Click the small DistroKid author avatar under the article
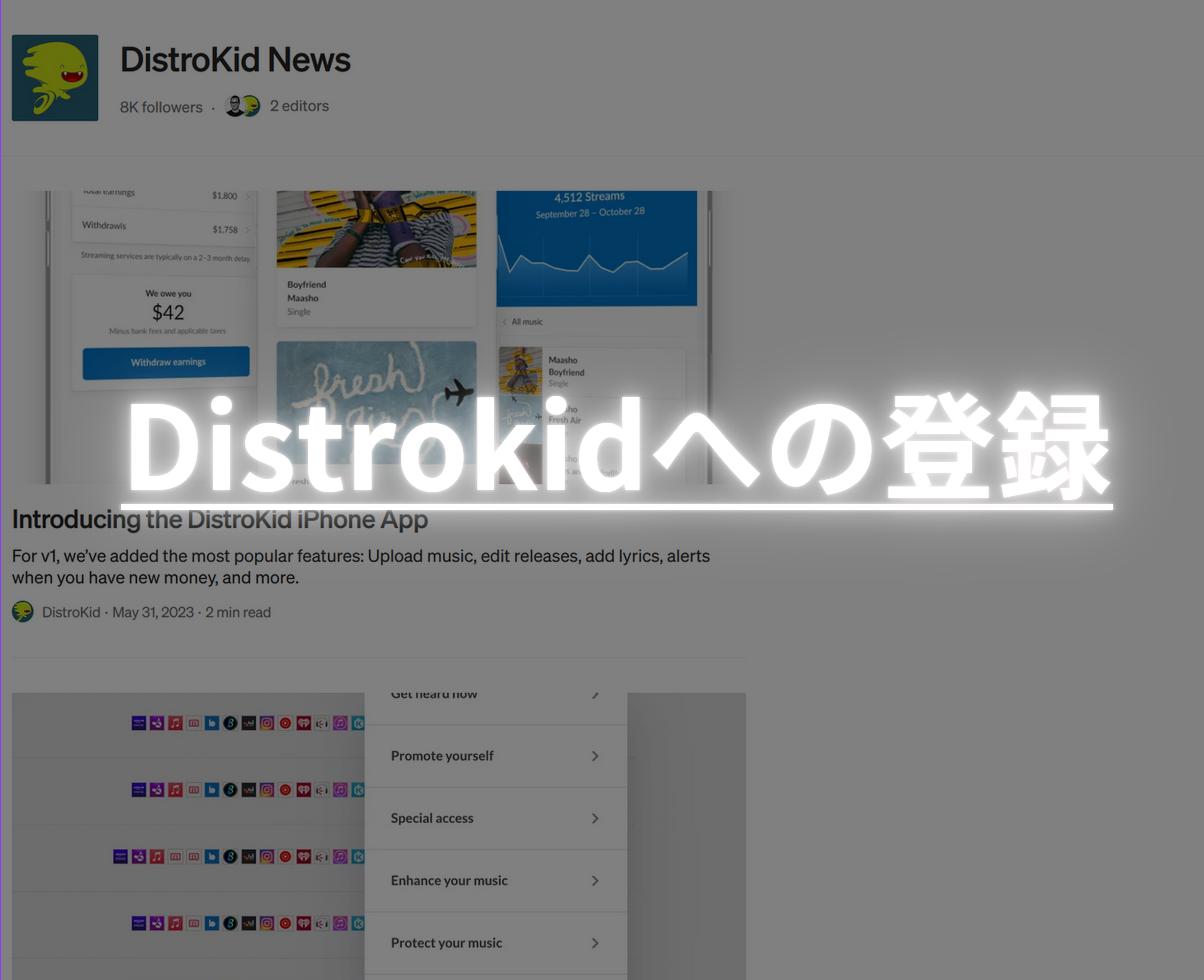The image size is (1204, 980). pos(23,612)
